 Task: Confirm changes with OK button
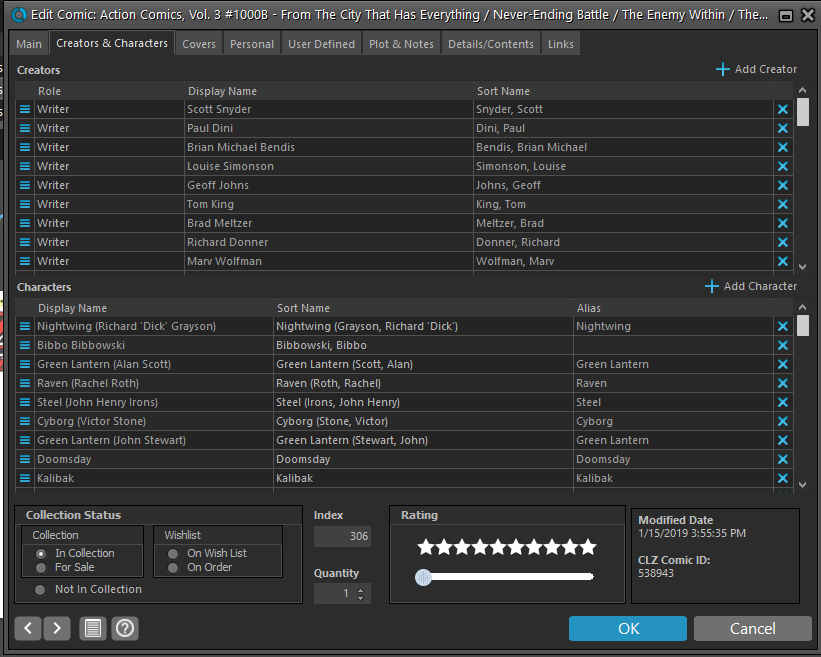(628, 628)
